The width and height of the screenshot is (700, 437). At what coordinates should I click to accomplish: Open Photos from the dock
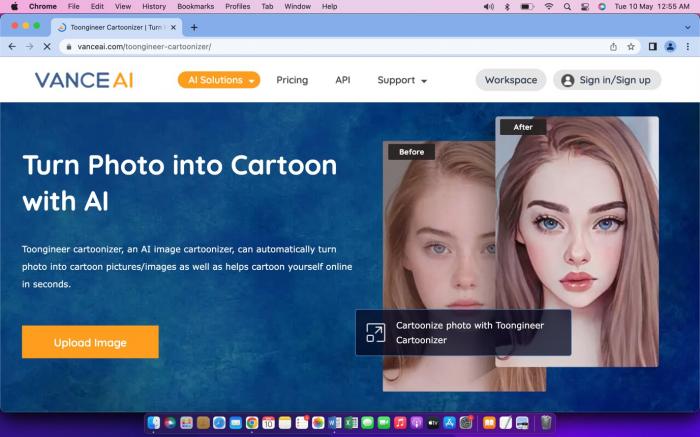[318, 423]
